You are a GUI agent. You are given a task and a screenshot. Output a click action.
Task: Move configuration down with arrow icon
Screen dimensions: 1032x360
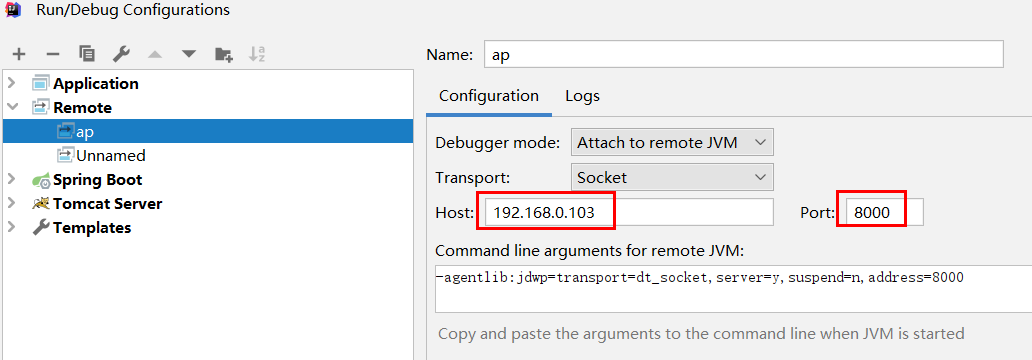click(189, 54)
